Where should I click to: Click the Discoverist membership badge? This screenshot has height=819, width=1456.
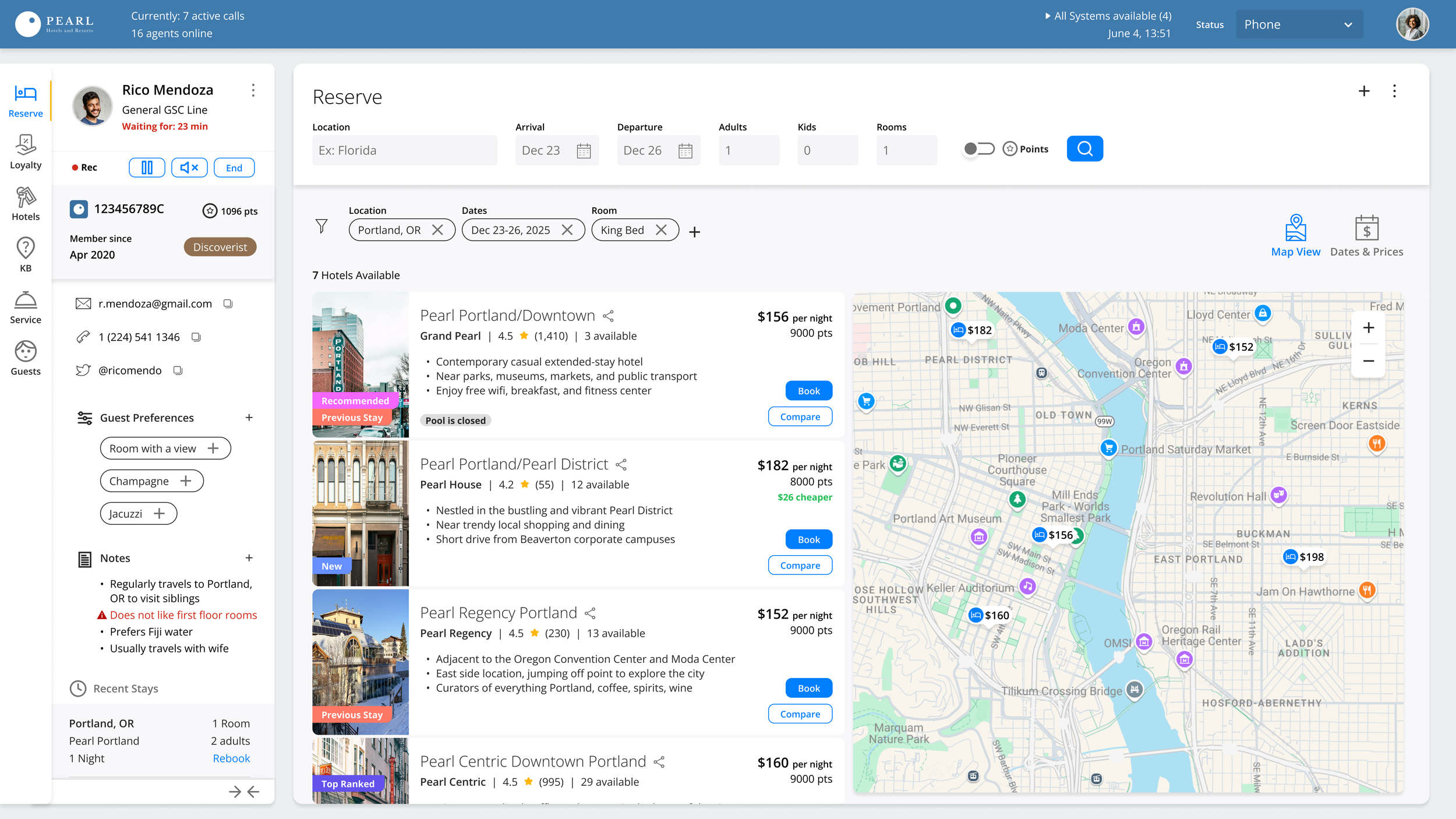pos(220,247)
